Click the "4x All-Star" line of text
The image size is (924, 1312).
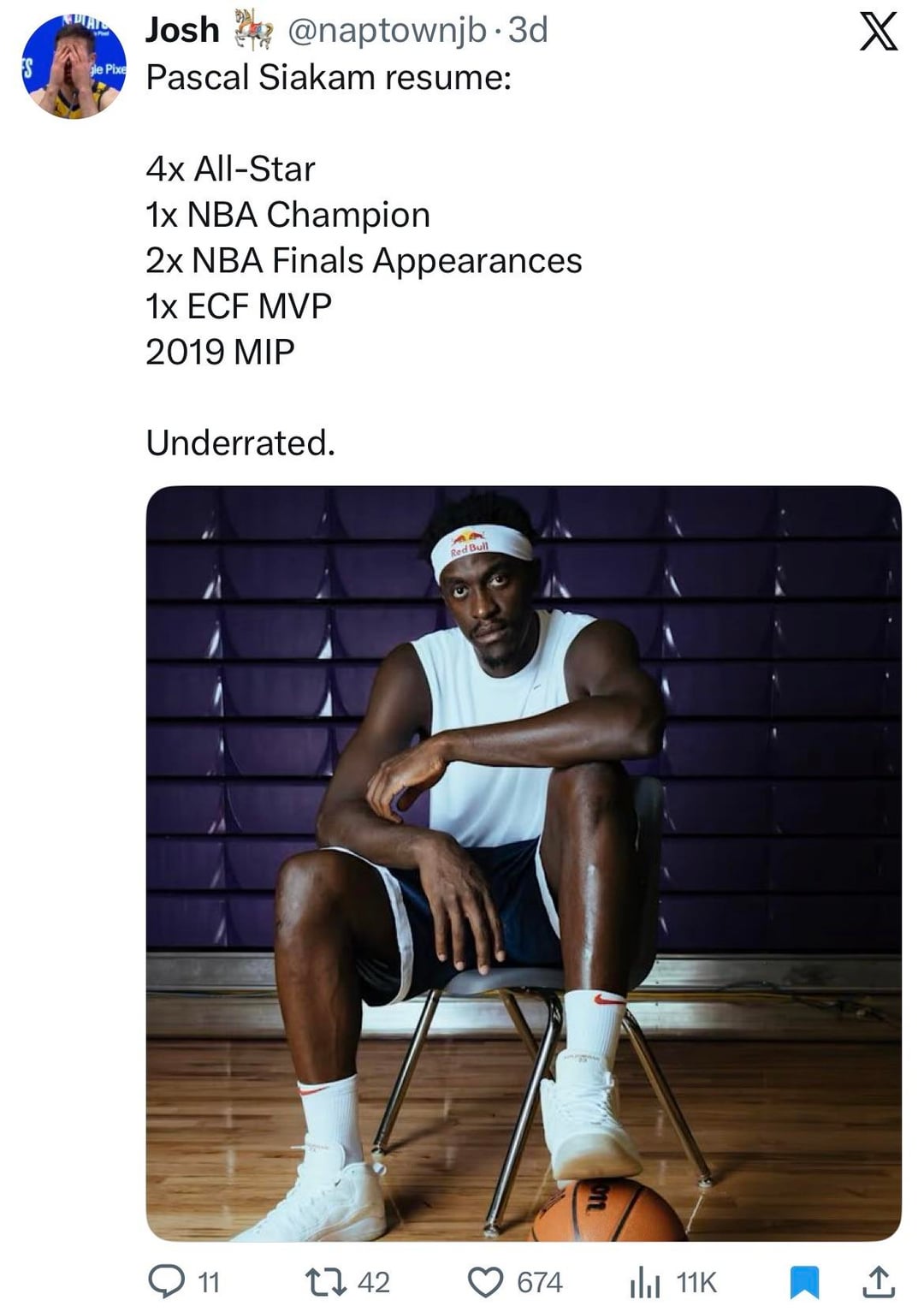point(230,169)
